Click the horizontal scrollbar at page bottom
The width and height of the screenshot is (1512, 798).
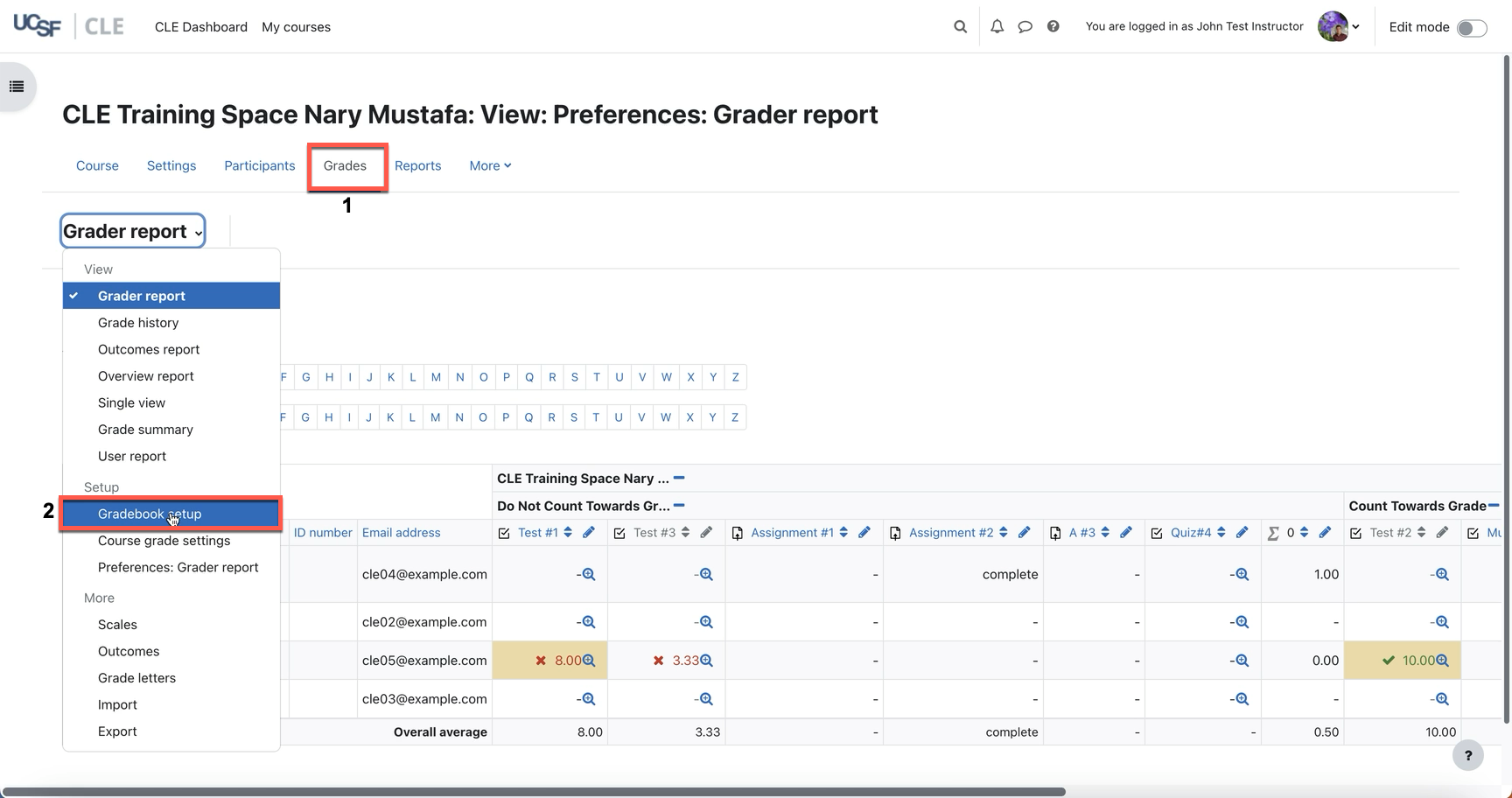coord(534,792)
